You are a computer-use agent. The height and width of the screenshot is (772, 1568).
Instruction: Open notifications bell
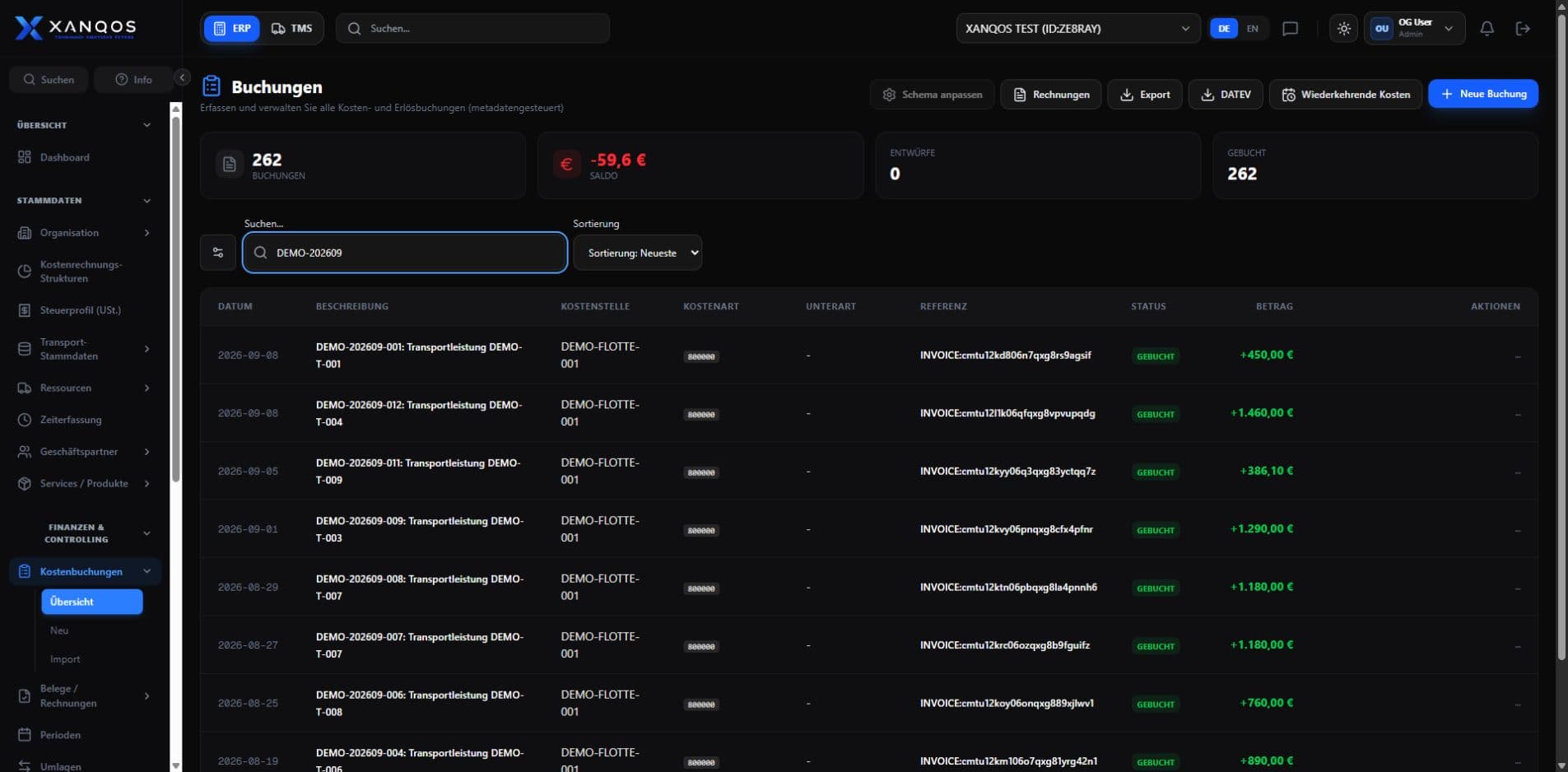pos(1487,28)
